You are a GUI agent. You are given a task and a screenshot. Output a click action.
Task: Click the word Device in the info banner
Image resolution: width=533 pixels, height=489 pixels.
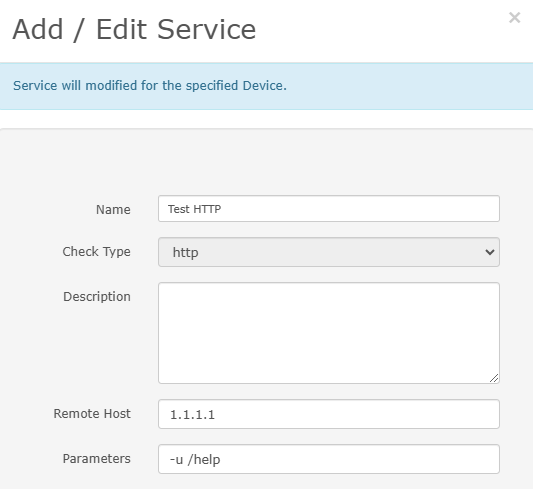[x=264, y=85]
